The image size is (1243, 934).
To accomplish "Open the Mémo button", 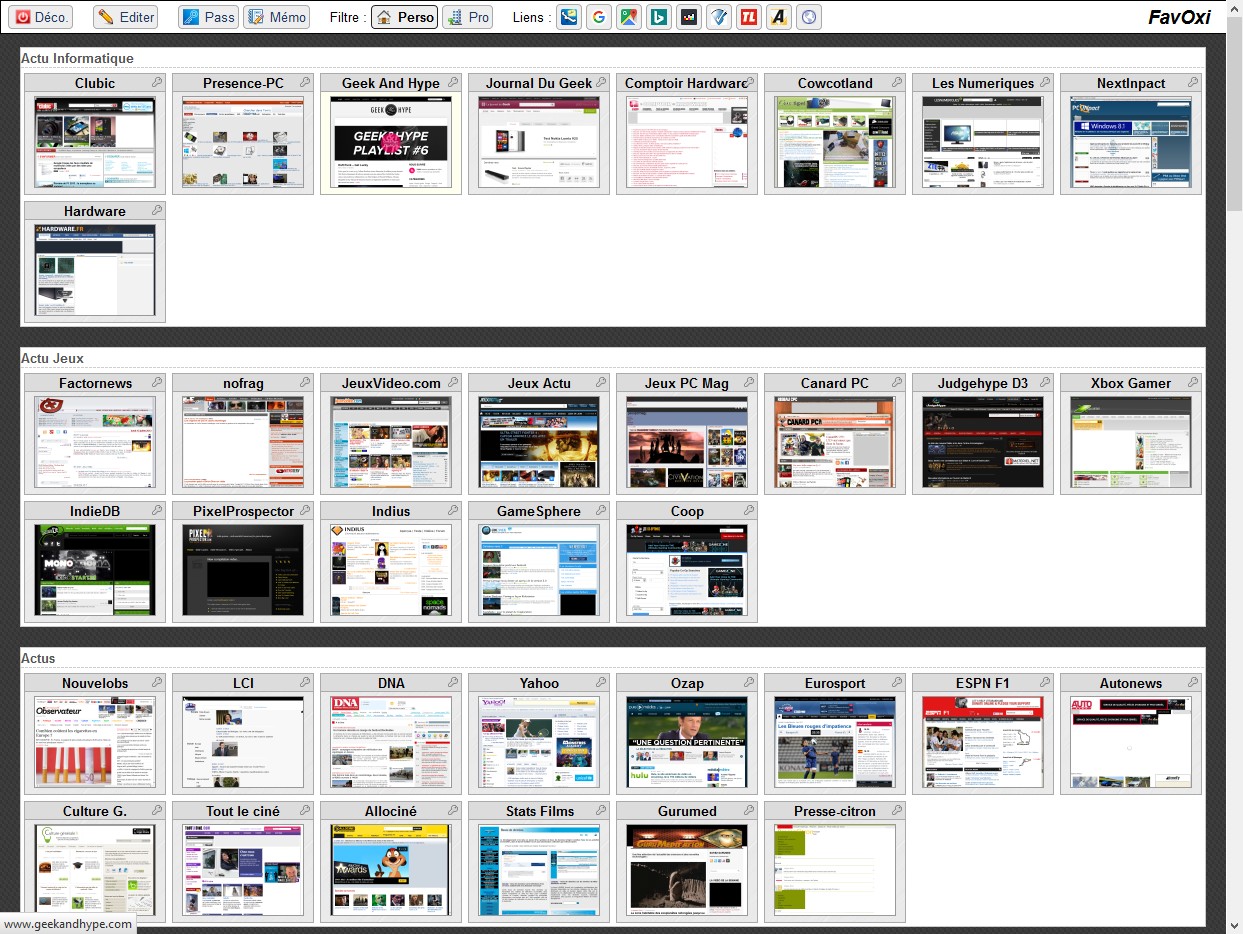I will [277, 17].
